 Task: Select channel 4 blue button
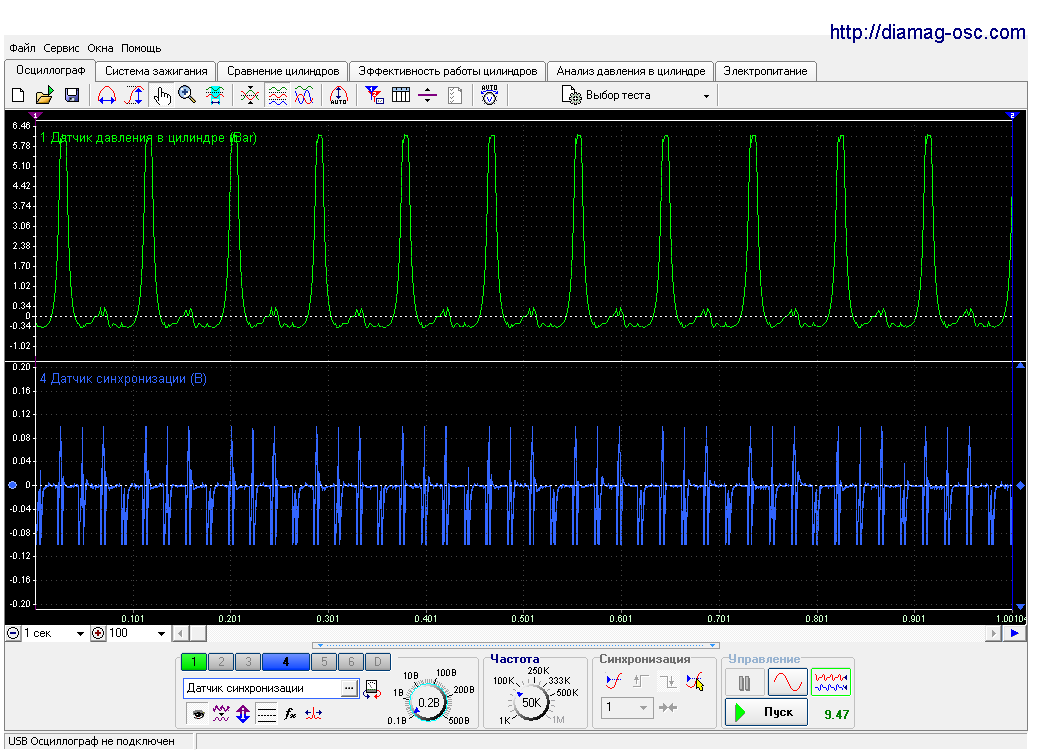[286, 661]
